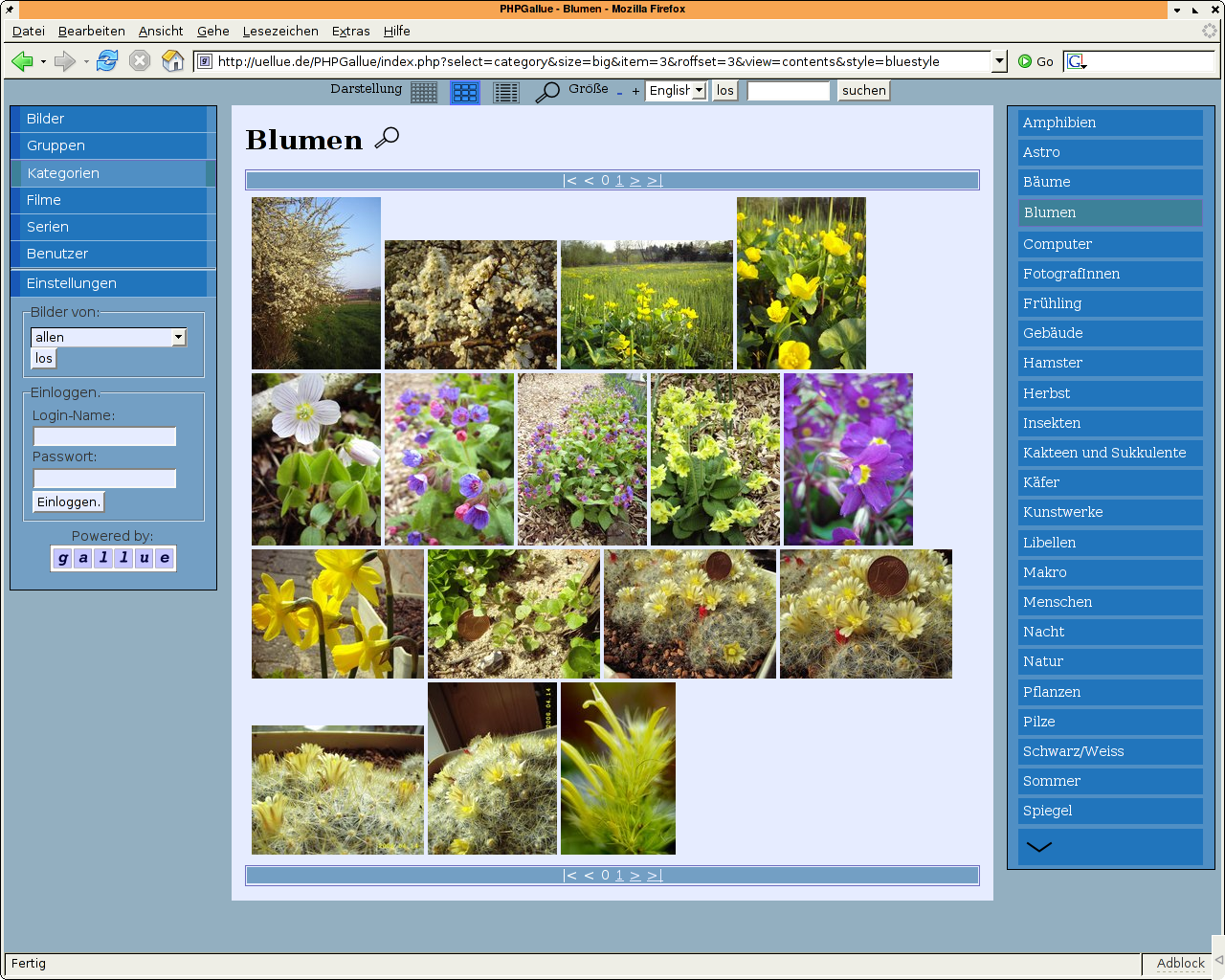Click magnifier icon next to Blumen heading
The height and width of the screenshot is (980, 1225).
tap(387, 139)
